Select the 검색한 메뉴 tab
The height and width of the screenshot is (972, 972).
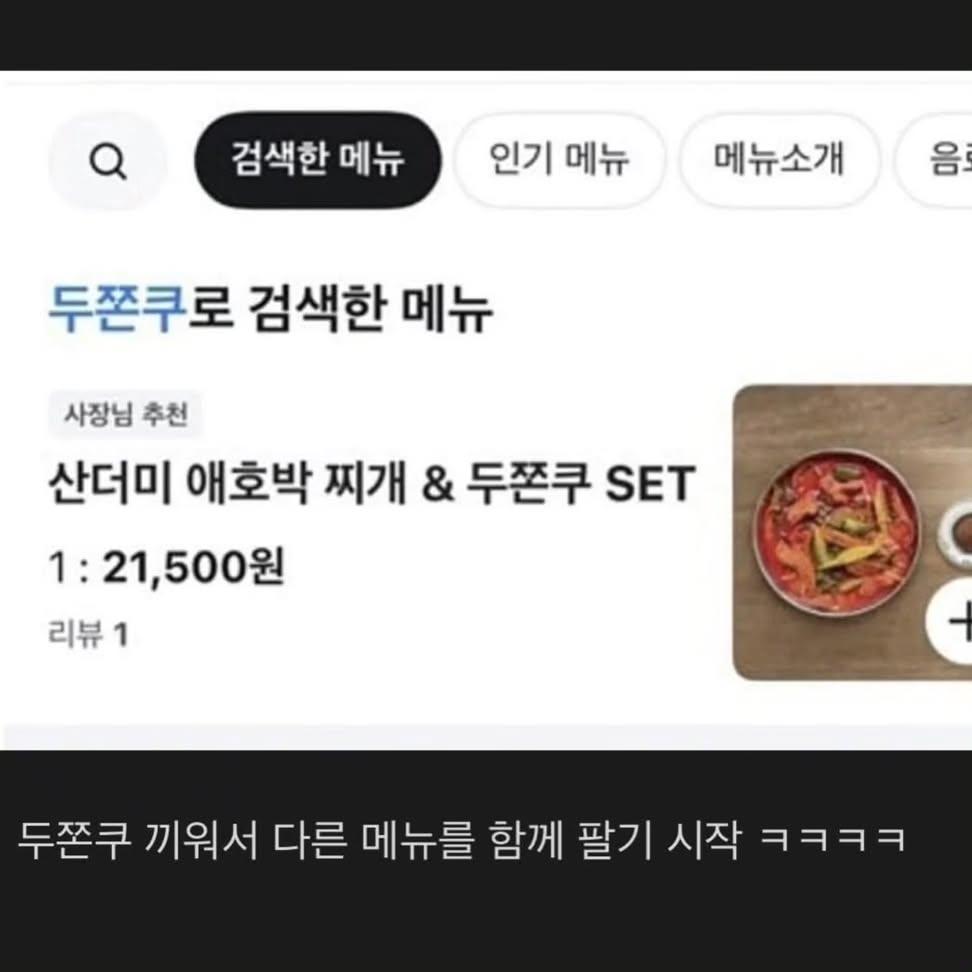(x=317, y=160)
